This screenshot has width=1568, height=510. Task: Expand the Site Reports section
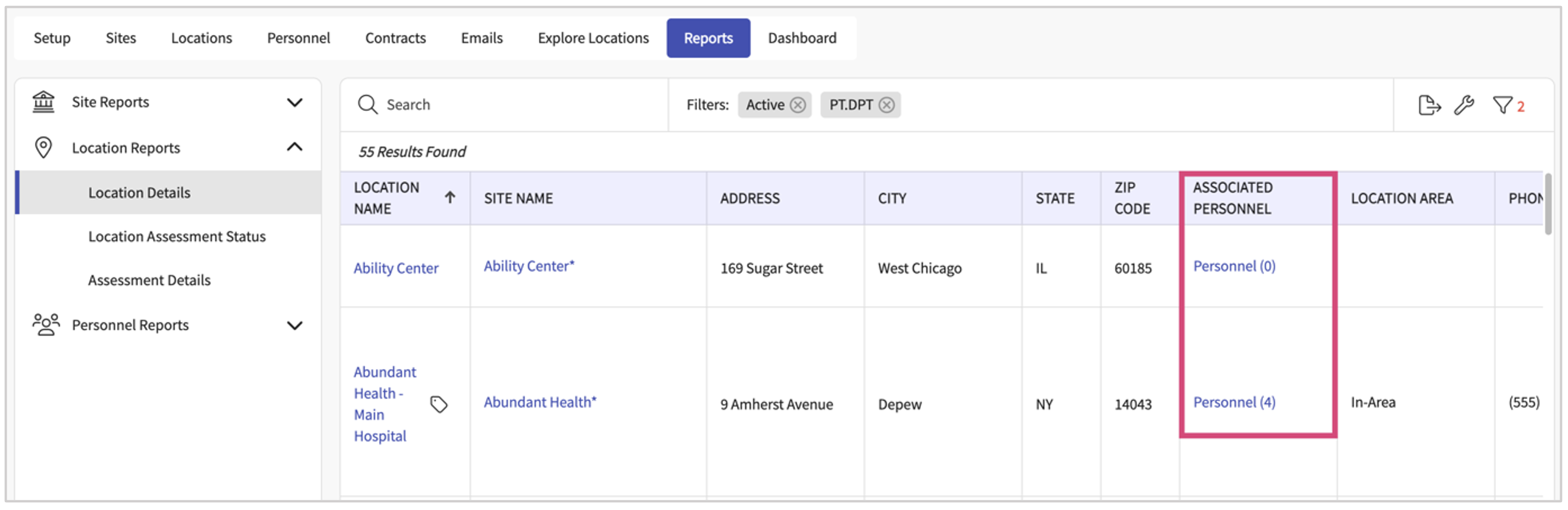[x=295, y=103]
